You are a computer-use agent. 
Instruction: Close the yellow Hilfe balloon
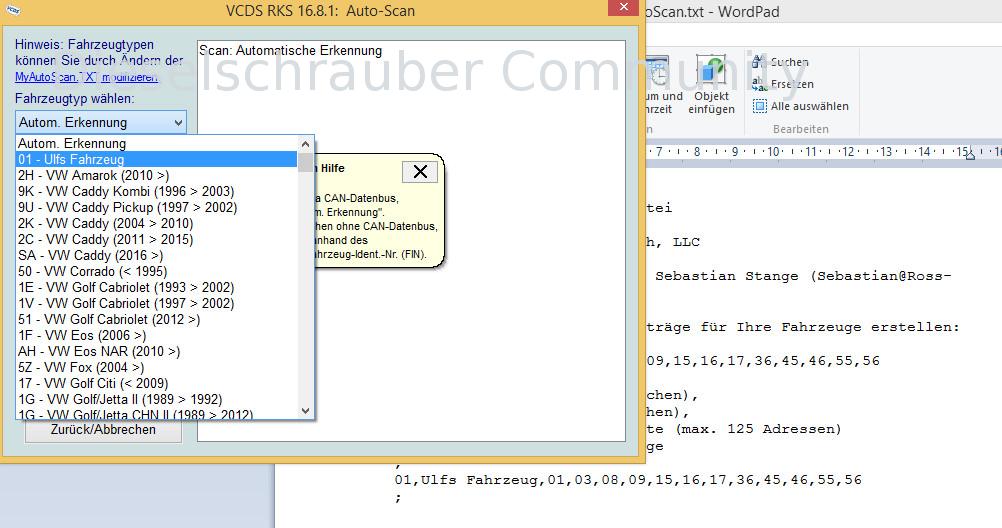[x=420, y=171]
